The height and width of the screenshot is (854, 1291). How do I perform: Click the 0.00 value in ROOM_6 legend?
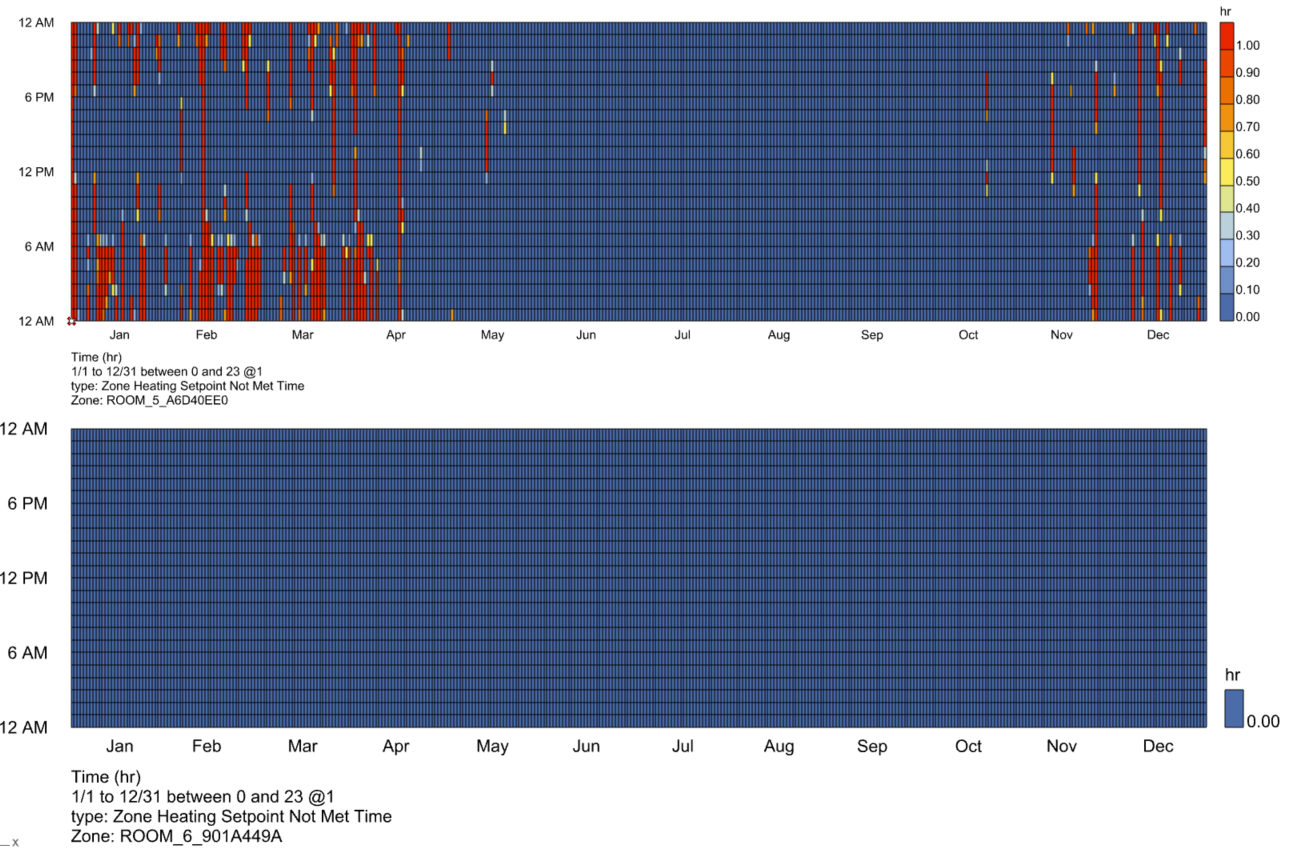1263,721
